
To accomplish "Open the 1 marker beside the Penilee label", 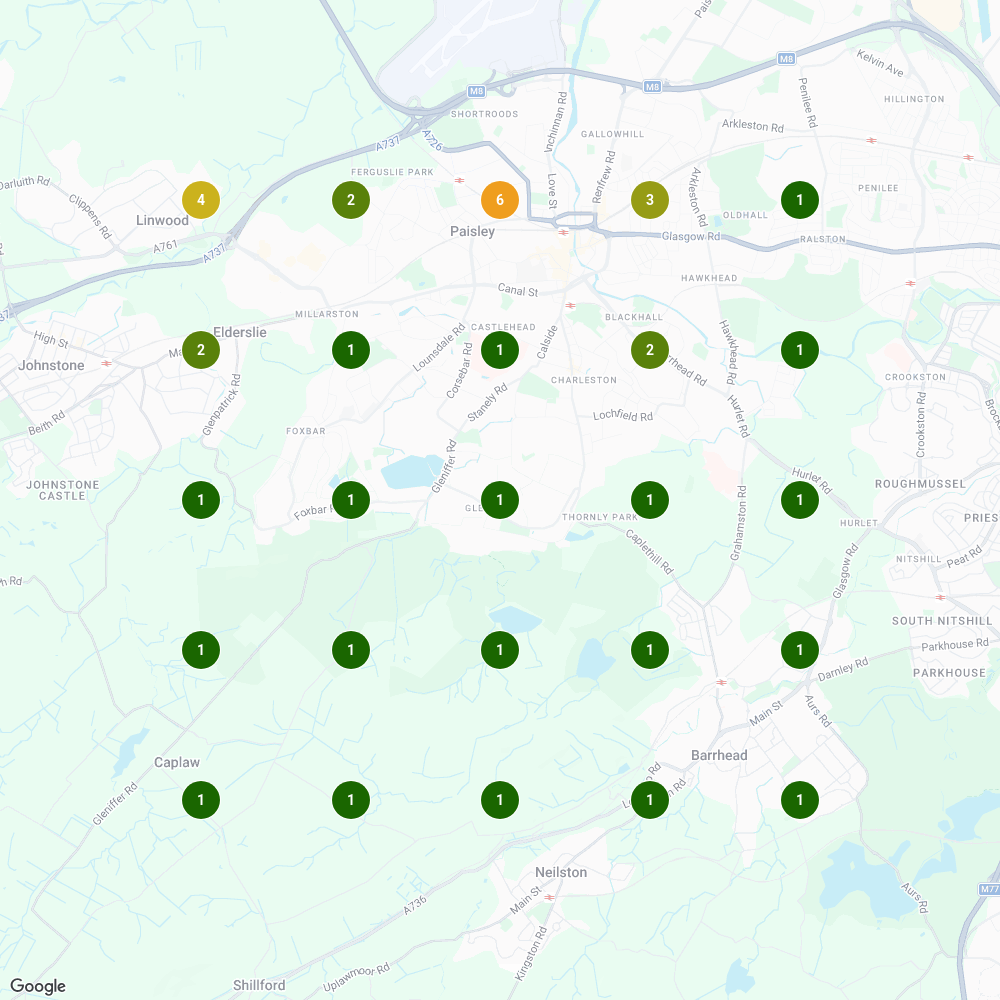I will click(800, 200).
